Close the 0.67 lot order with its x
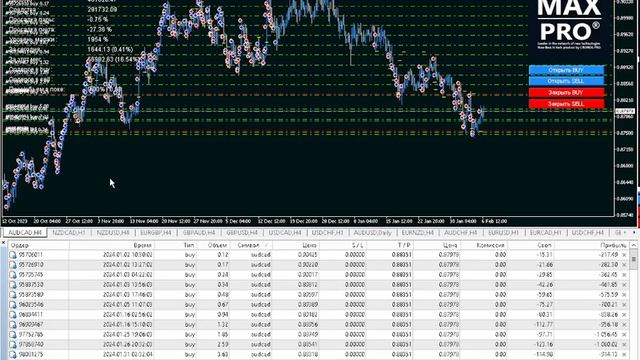The height and width of the screenshot is (360, 640). pyautogui.click(x=624, y=305)
